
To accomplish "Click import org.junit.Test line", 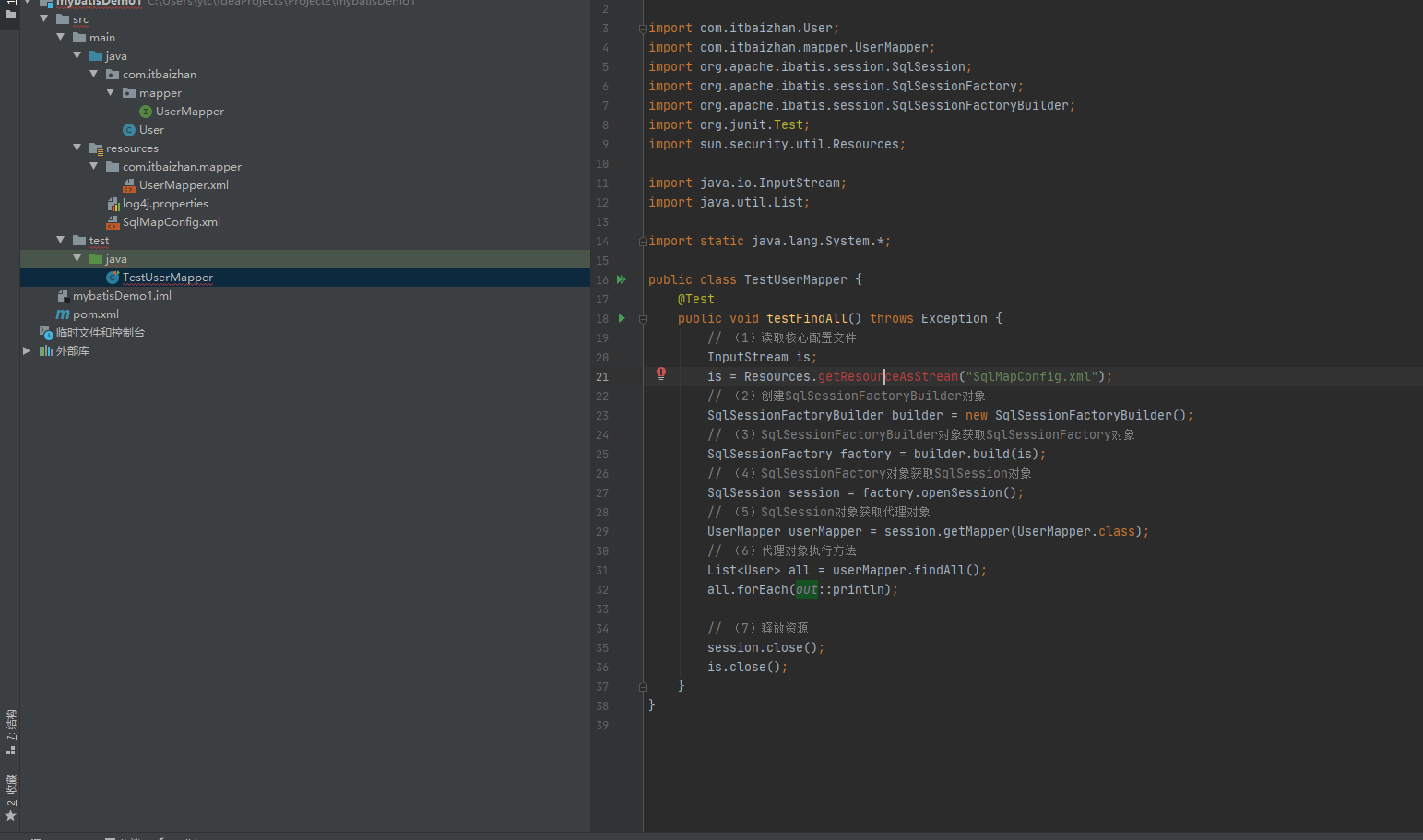I will [x=729, y=124].
